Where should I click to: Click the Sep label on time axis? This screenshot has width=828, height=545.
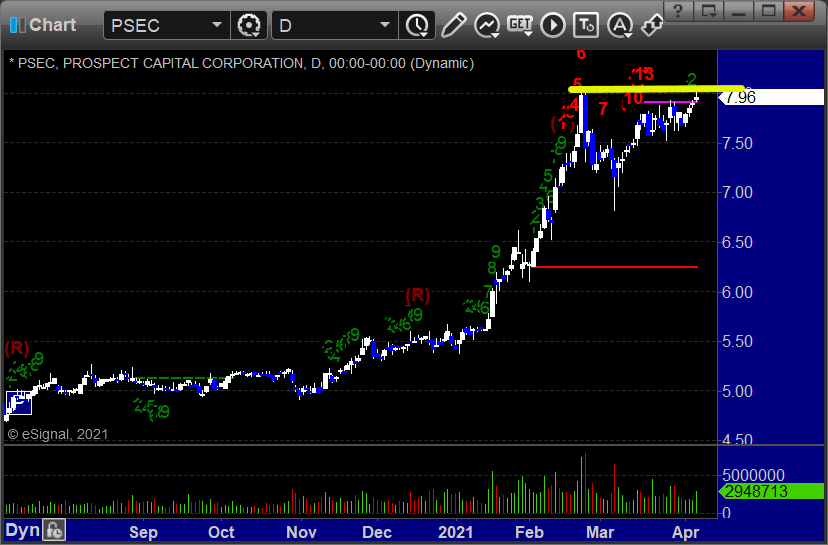click(143, 532)
